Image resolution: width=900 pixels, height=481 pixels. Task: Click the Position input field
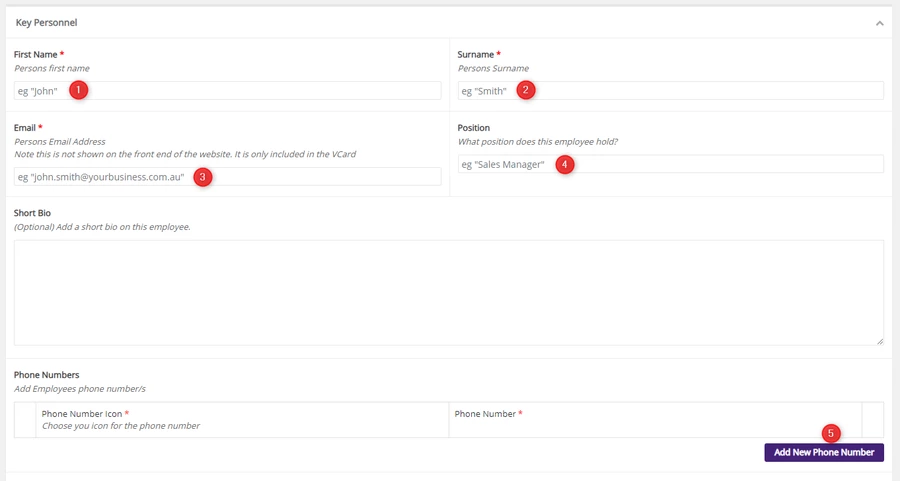[670, 164]
